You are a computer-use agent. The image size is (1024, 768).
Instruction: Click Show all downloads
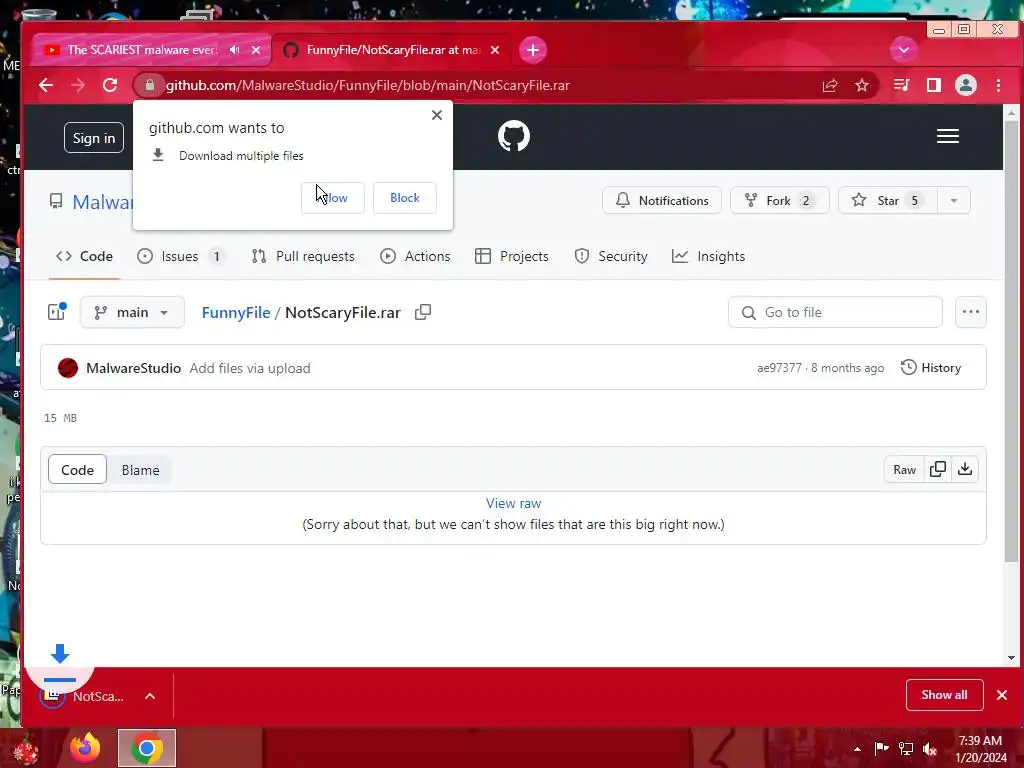point(944,695)
